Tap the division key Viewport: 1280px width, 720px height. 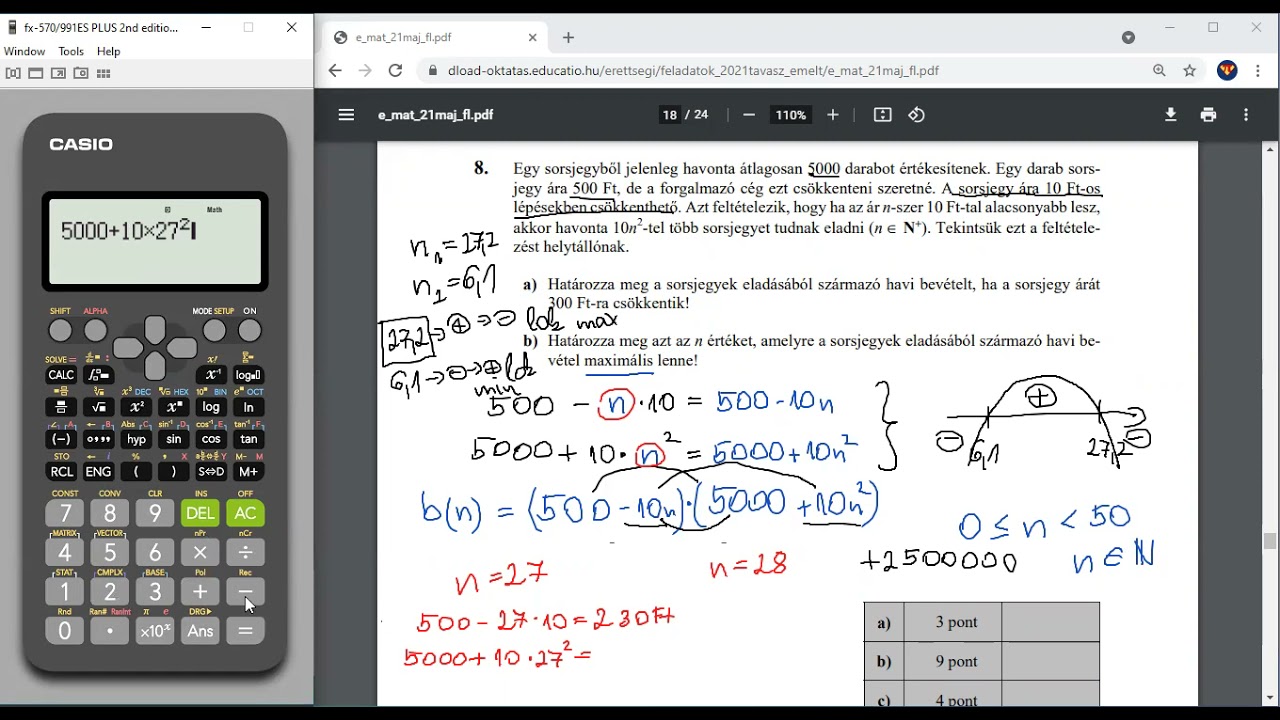point(245,552)
